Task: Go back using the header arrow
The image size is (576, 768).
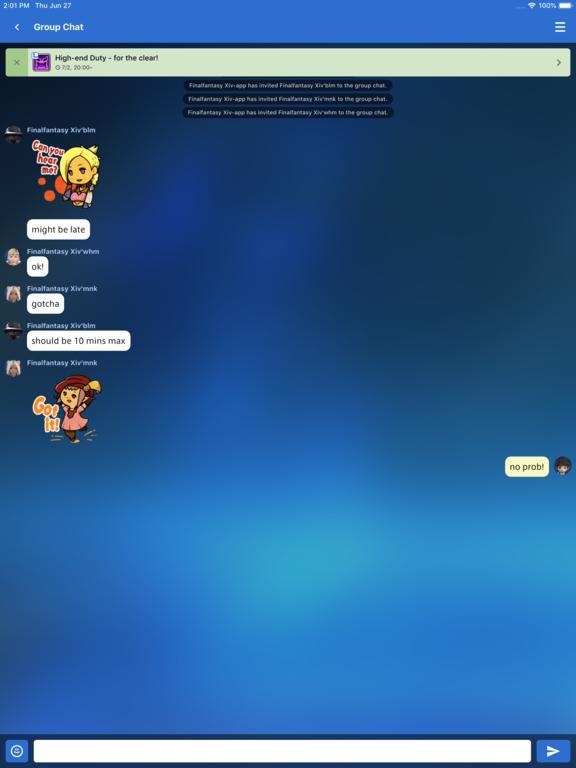Action: pyautogui.click(x=17, y=27)
